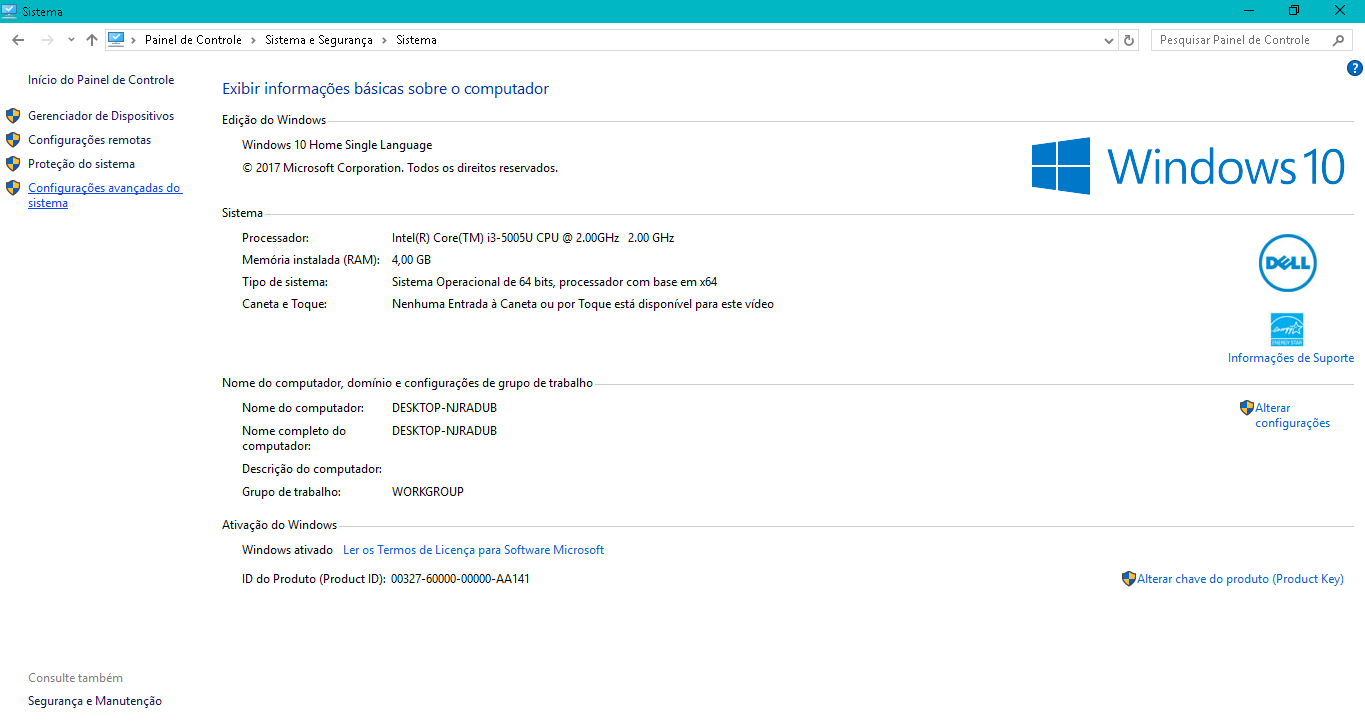Click the Windows ativado text
1365x724 pixels.
coord(287,550)
